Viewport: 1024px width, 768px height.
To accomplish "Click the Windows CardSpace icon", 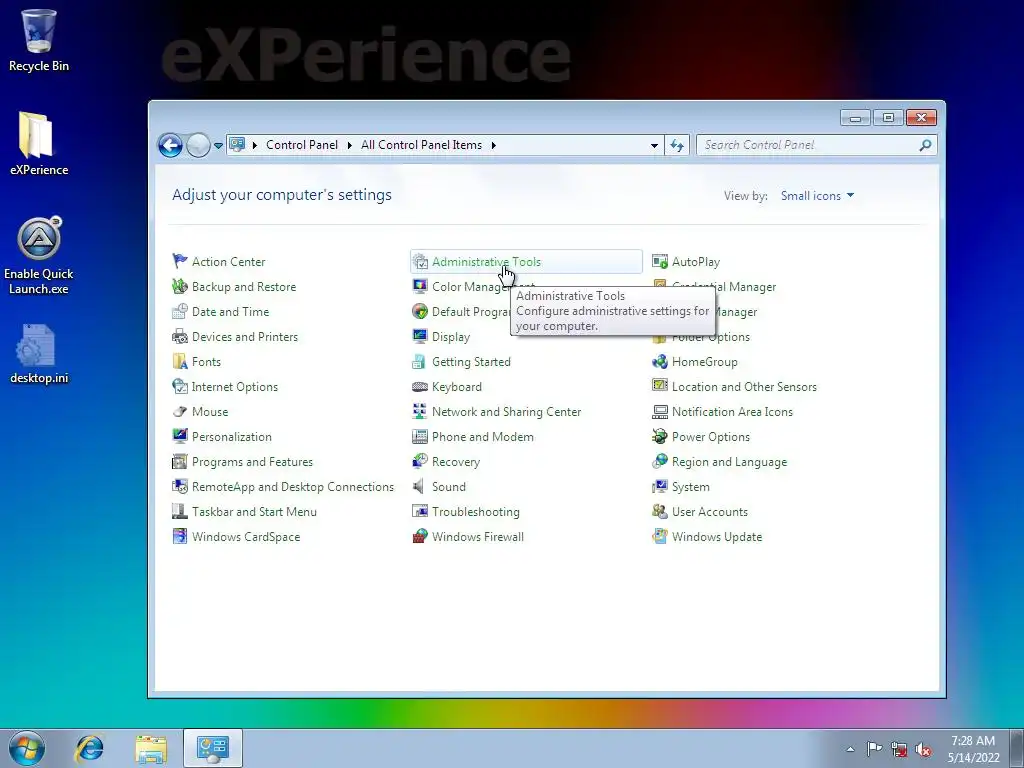I will click(x=180, y=536).
